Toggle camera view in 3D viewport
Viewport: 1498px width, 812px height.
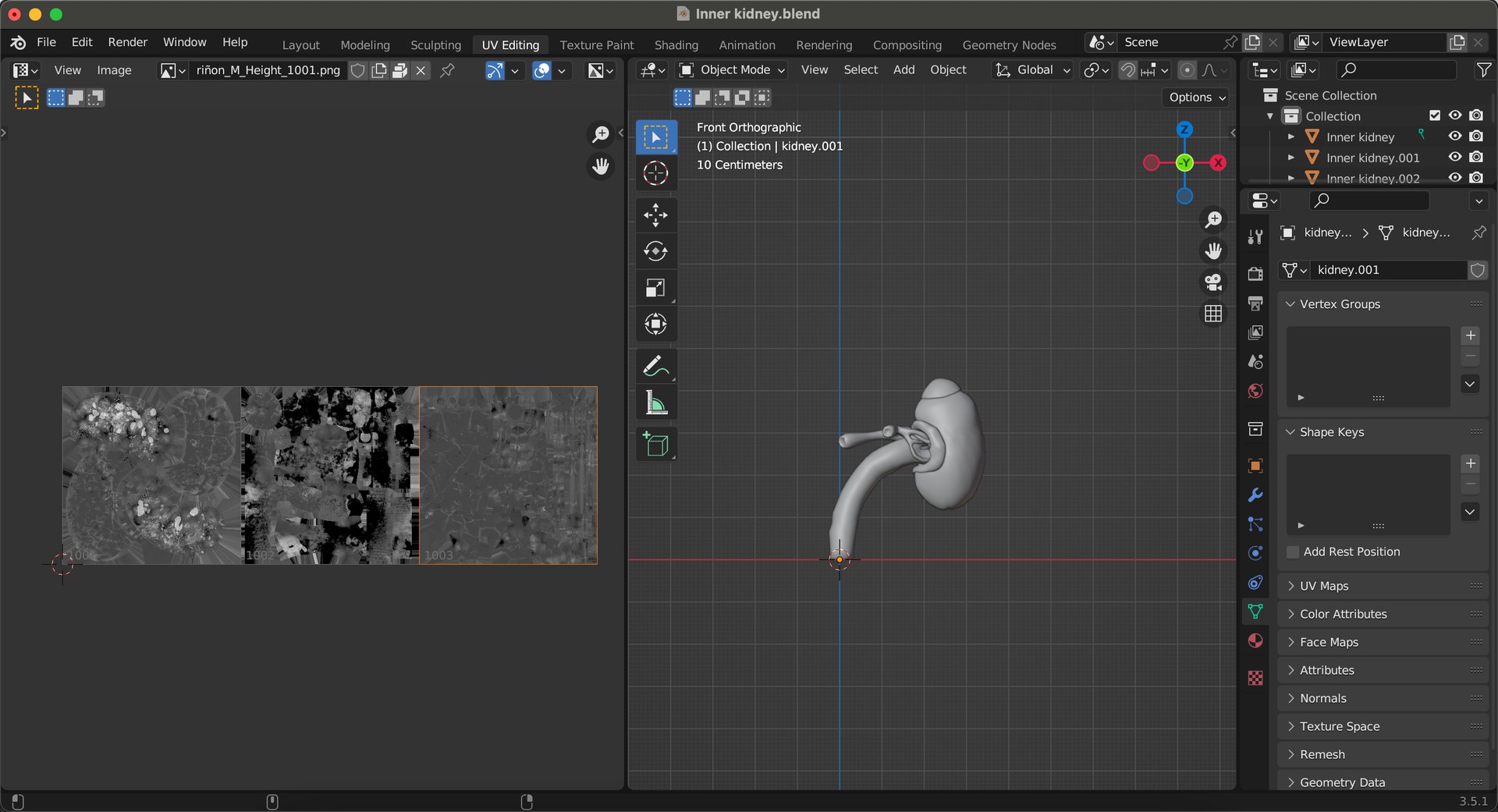point(1213,282)
